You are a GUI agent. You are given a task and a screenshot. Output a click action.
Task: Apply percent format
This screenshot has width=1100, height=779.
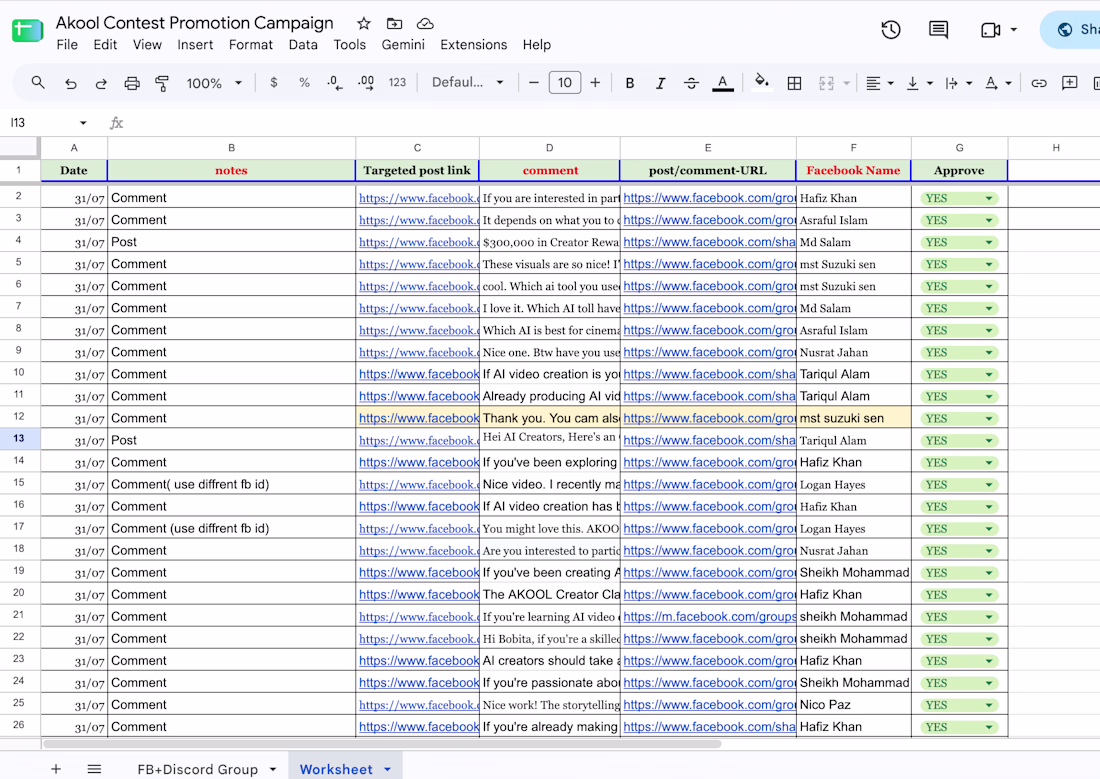point(304,83)
